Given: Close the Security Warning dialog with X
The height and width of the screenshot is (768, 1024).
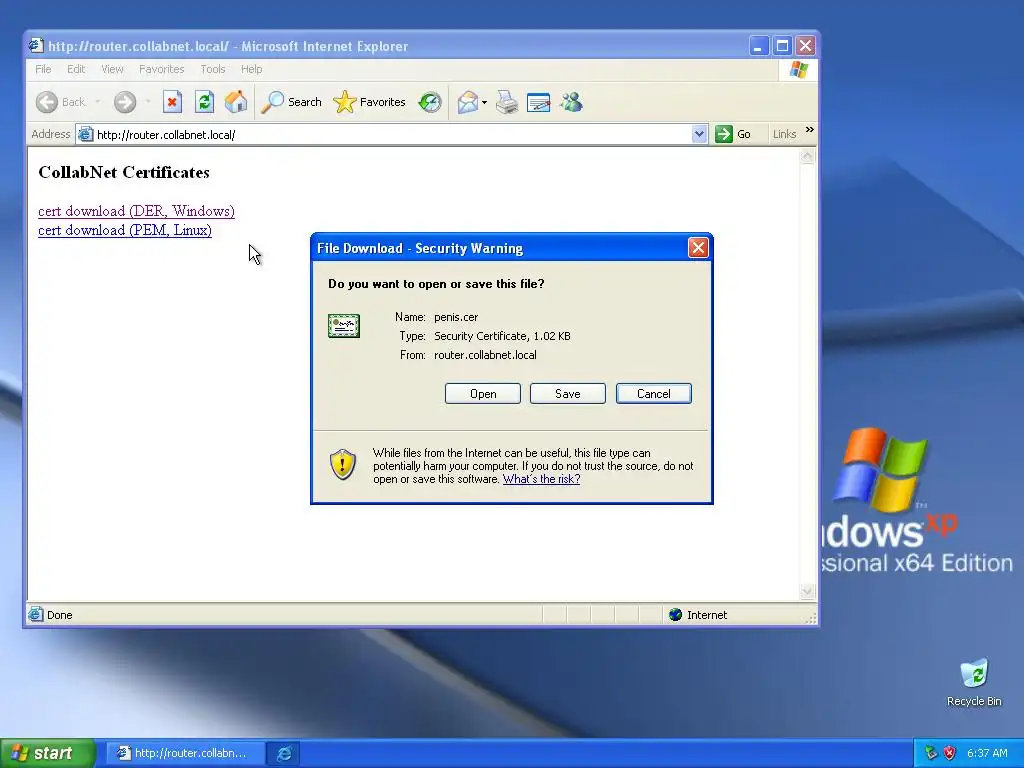Looking at the screenshot, I should click(698, 248).
